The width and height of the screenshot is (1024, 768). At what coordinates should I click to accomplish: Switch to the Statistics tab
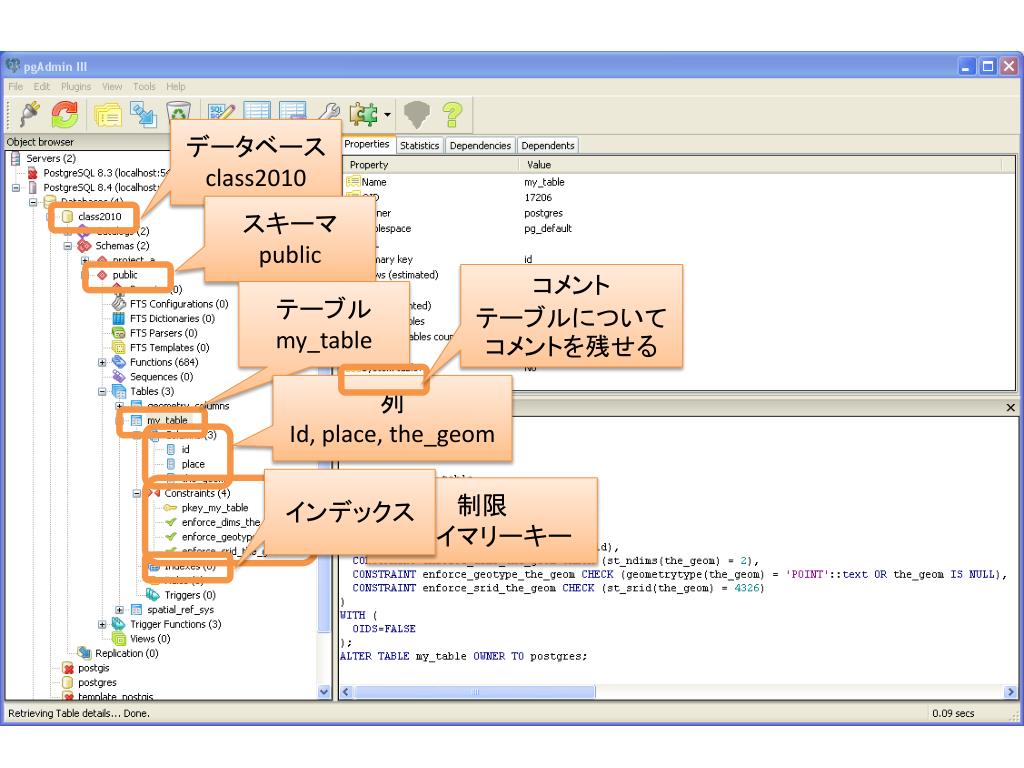pos(419,146)
